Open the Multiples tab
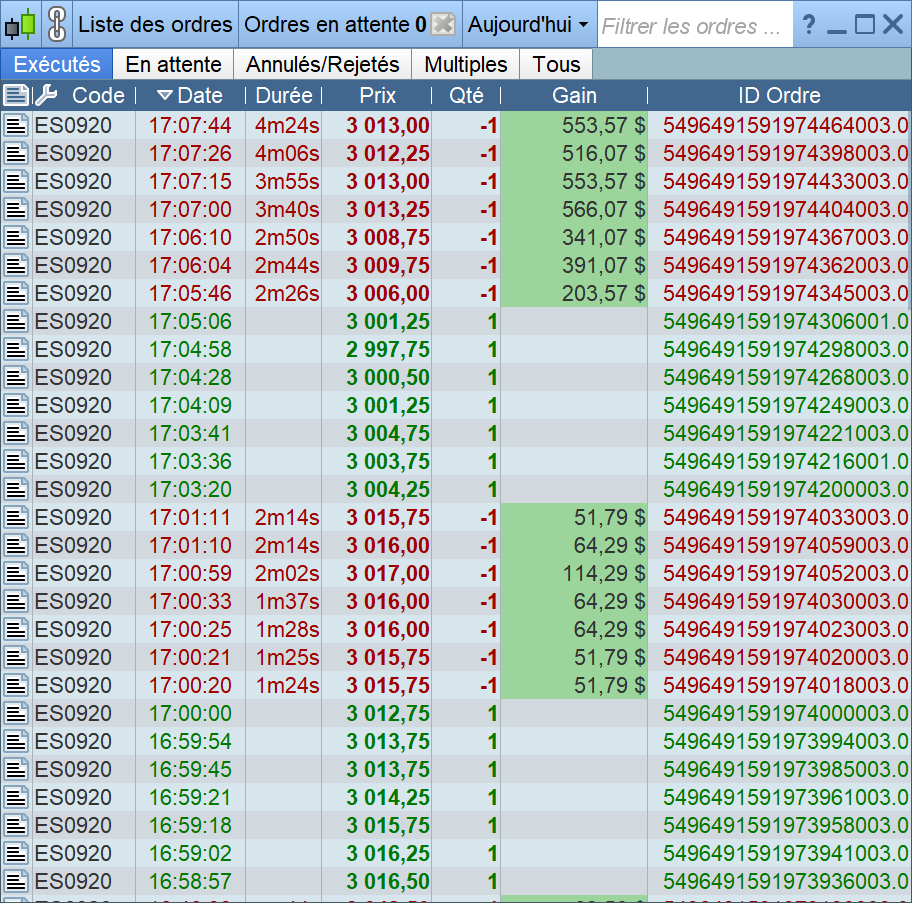Image resolution: width=912 pixels, height=903 pixels. [x=465, y=64]
